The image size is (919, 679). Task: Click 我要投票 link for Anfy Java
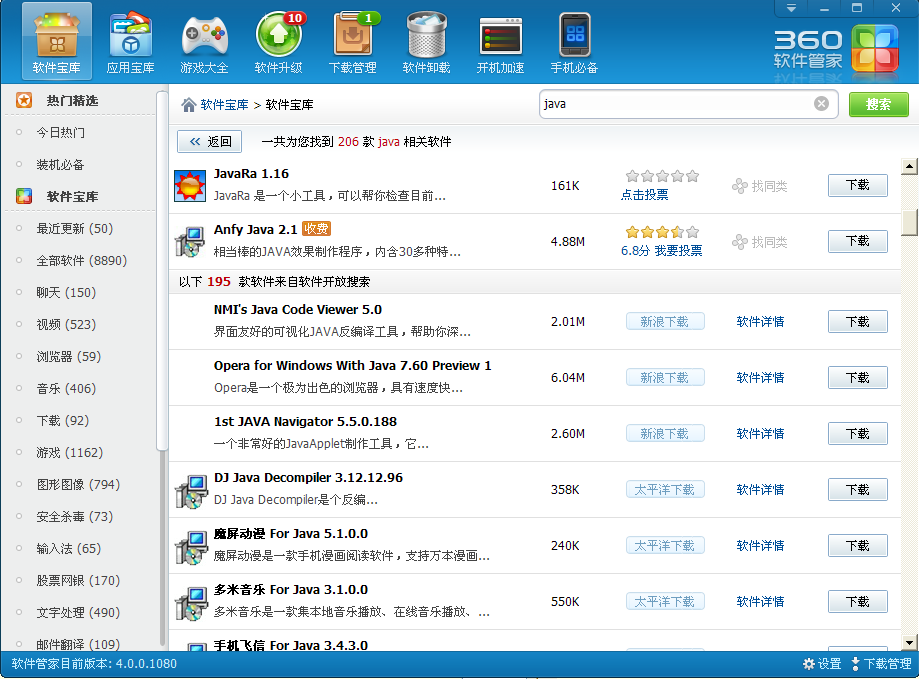[678, 251]
